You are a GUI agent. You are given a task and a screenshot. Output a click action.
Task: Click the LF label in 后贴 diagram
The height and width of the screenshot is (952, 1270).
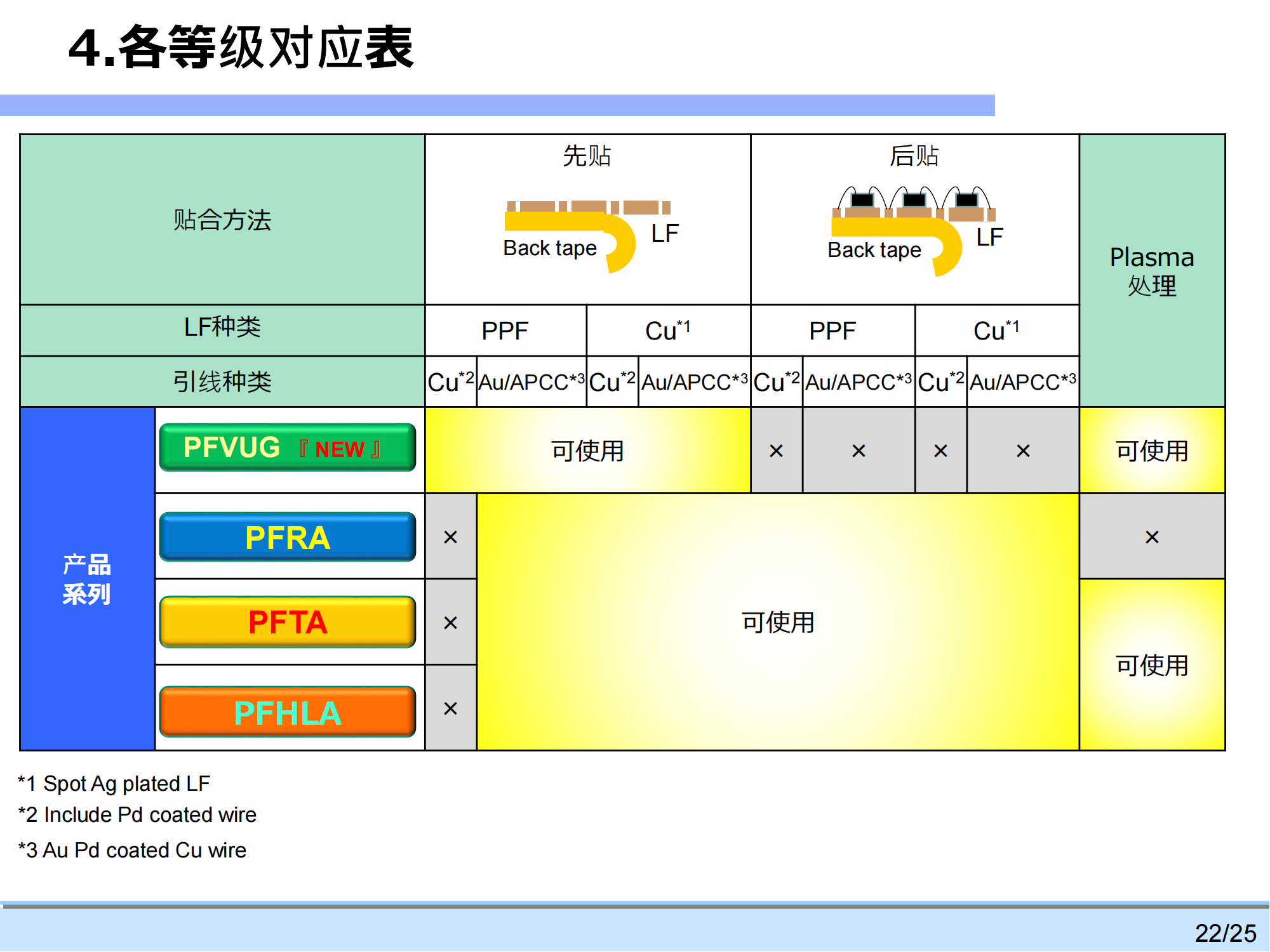pyautogui.click(x=989, y=237)
